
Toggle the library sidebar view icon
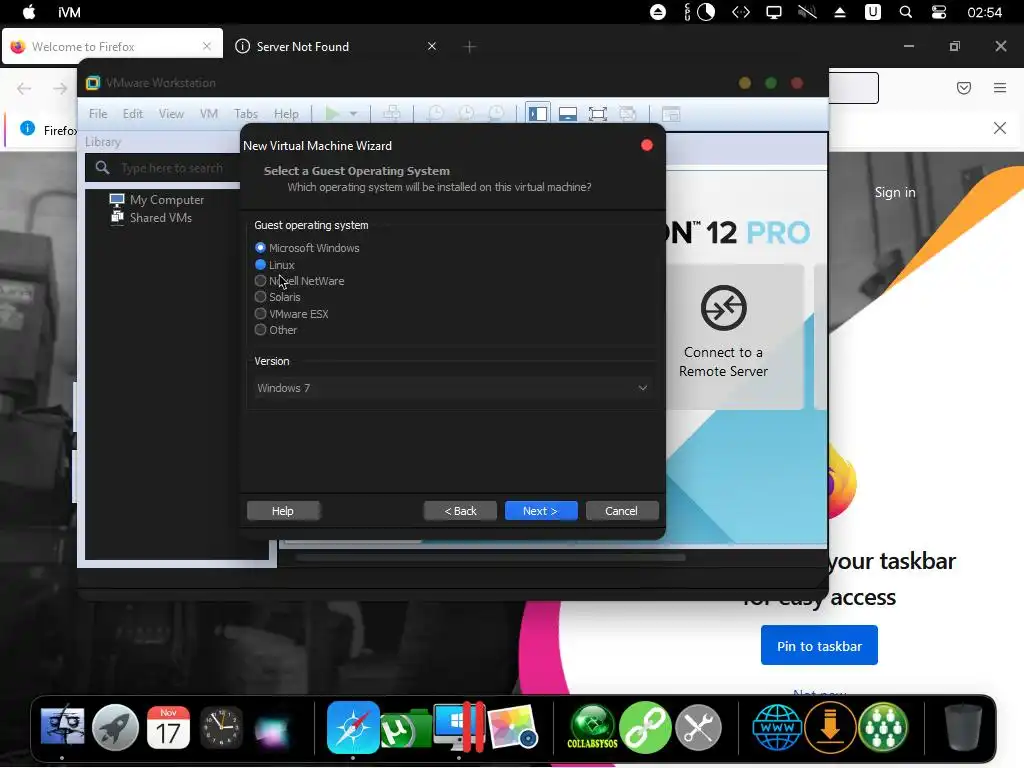coord(537,114)
